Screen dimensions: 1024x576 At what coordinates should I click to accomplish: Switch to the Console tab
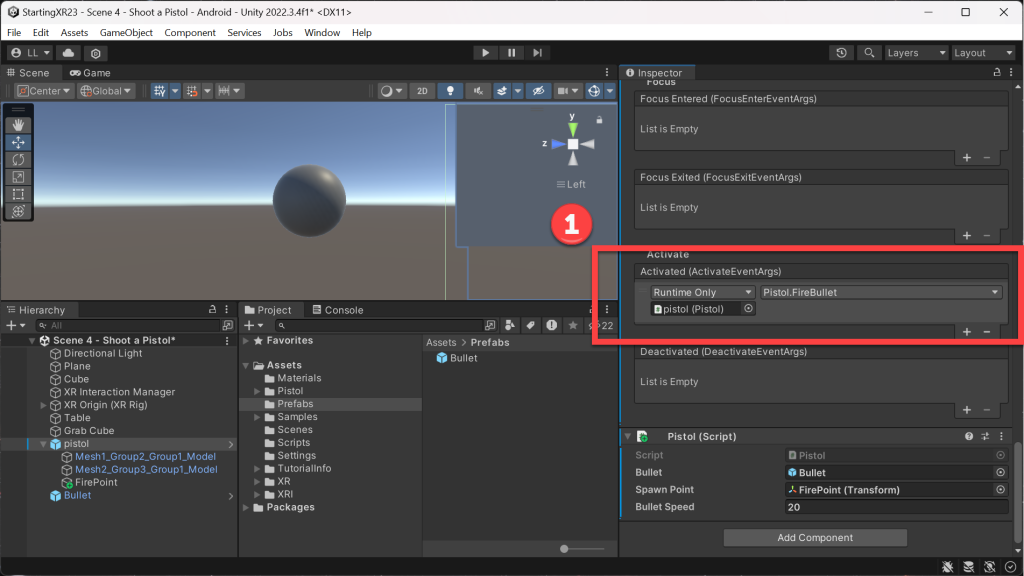pyautogui.click(x=338, y=310)
